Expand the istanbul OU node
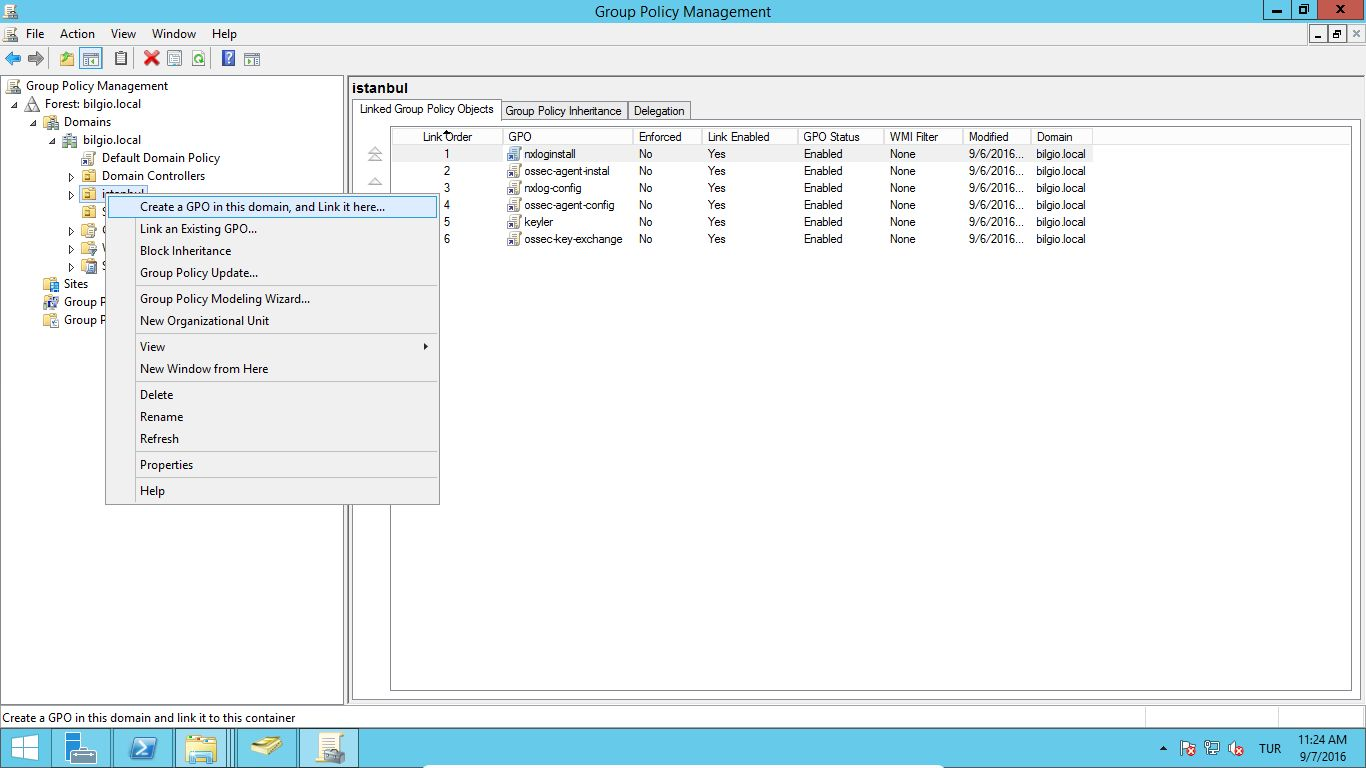 [x=71, y=194]
